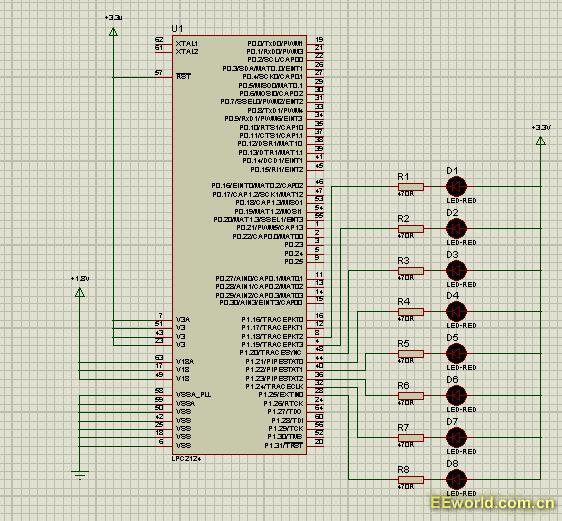
Task: Click the V18A pin label
Action: (x=185, y=362)
